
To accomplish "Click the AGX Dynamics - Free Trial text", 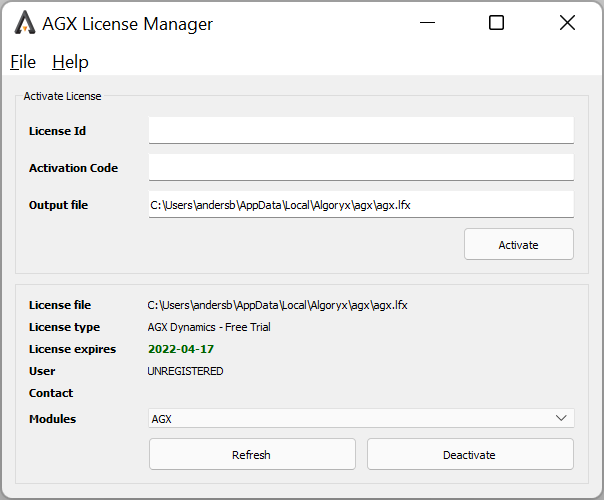I will click(x=209, y=327).
